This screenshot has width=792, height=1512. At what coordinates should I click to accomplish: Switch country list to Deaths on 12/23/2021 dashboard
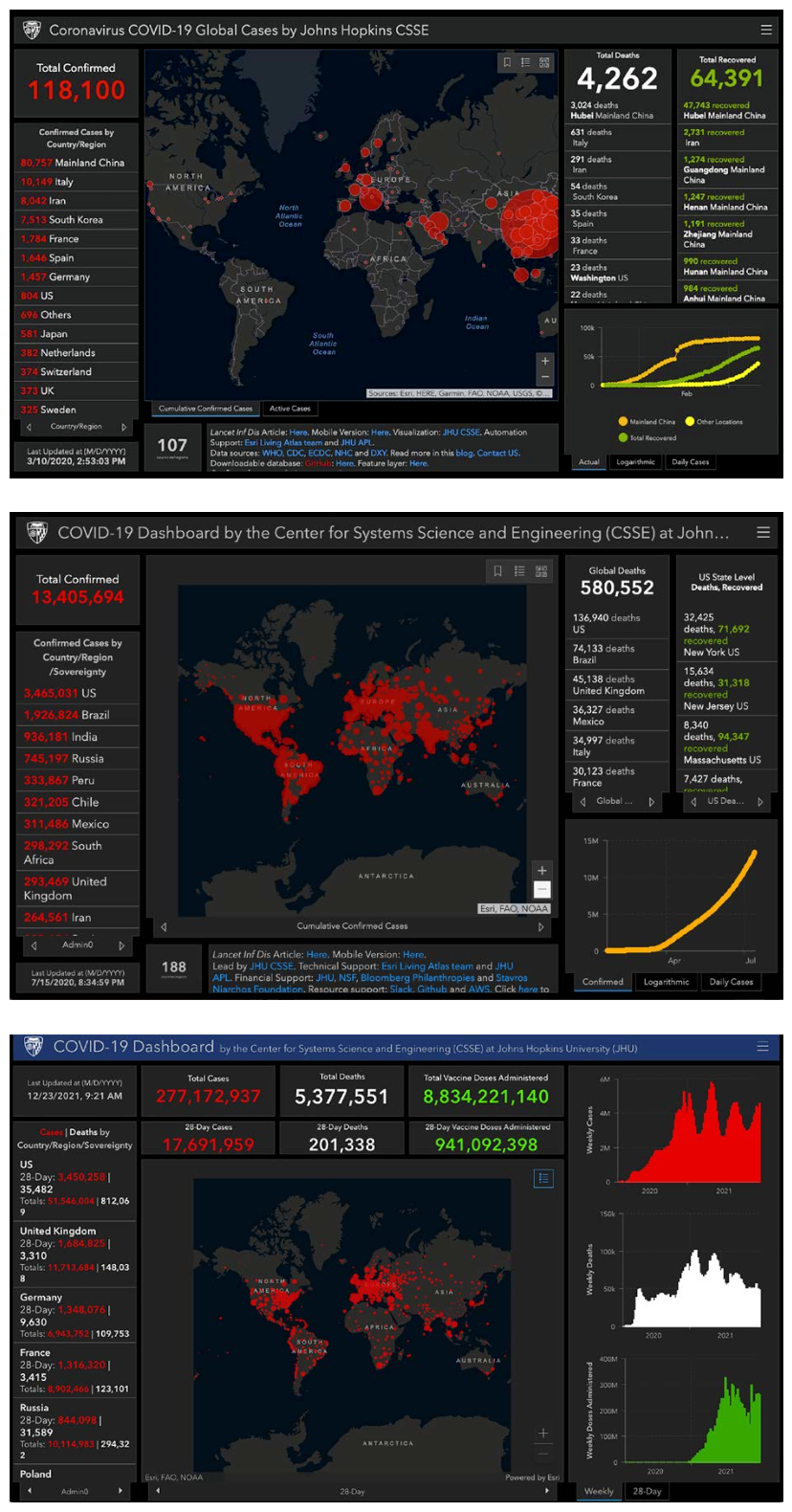tap(83, 1132)
